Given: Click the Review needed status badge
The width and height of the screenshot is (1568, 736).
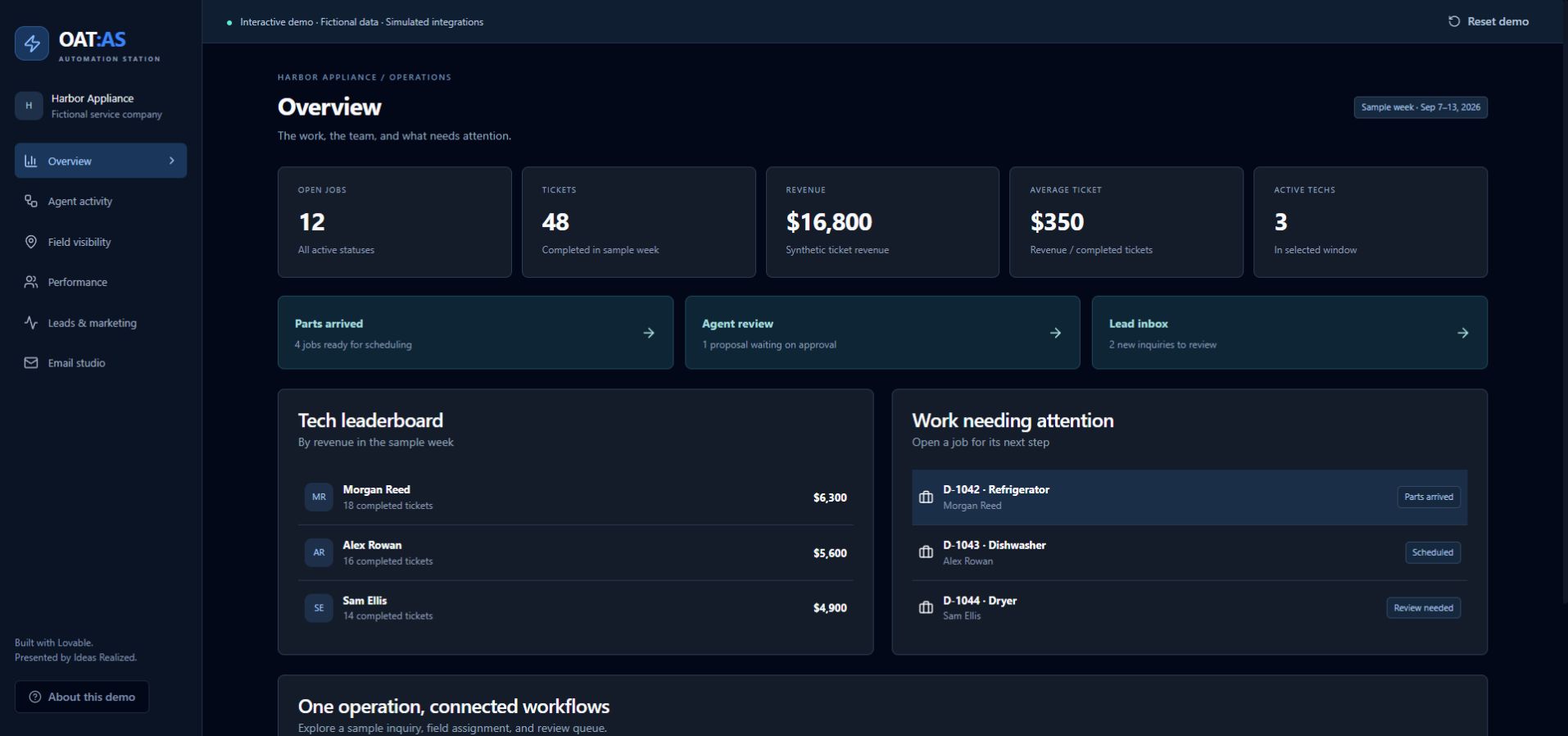Looking at the screenshot, I should pos(1424,608).
